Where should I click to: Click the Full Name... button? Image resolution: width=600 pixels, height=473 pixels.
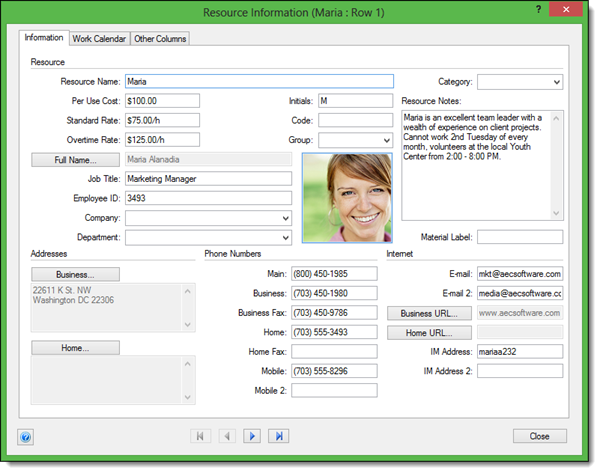(75, 159)
